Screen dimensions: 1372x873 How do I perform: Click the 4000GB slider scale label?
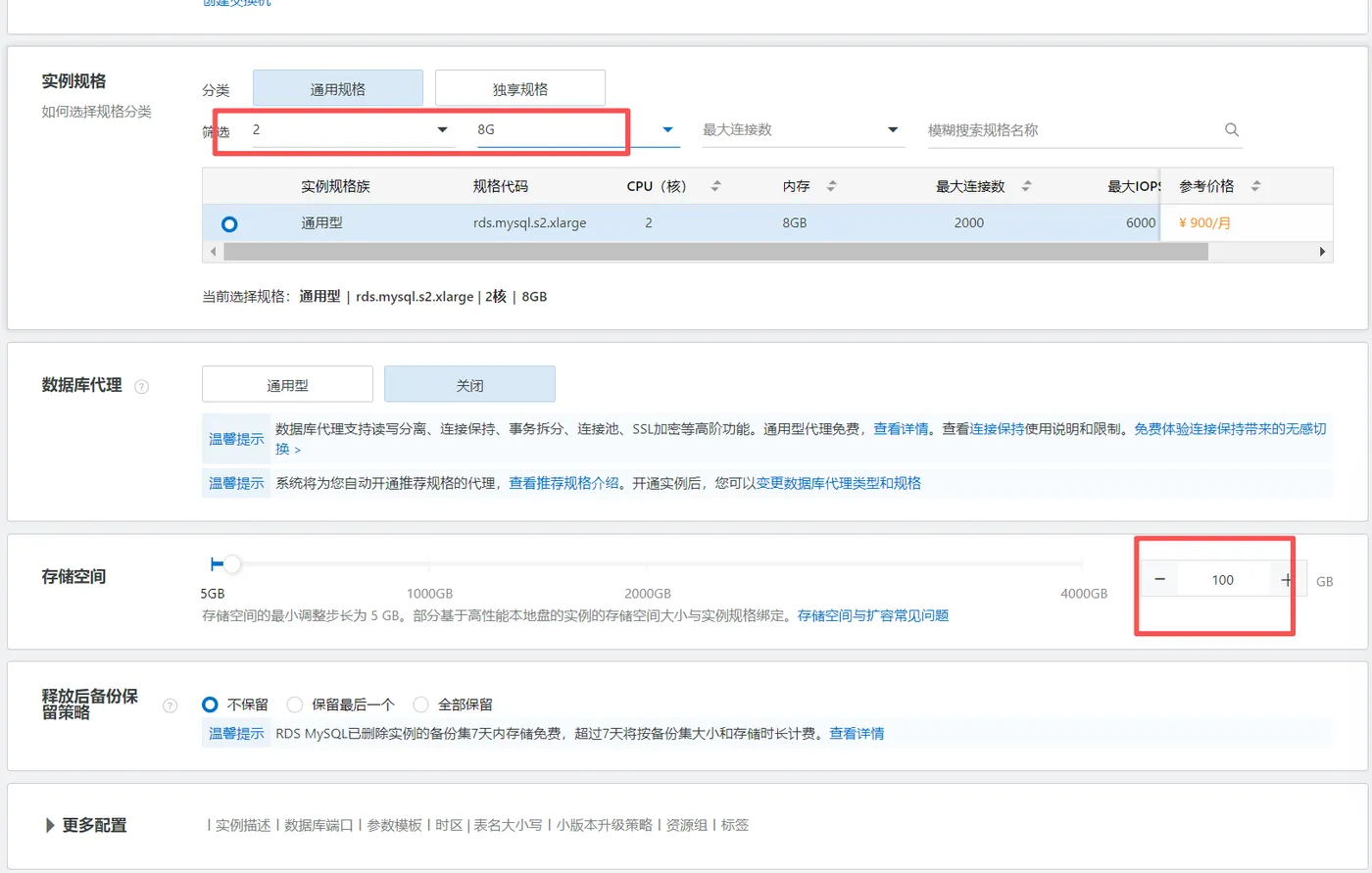click(1084, 594)
